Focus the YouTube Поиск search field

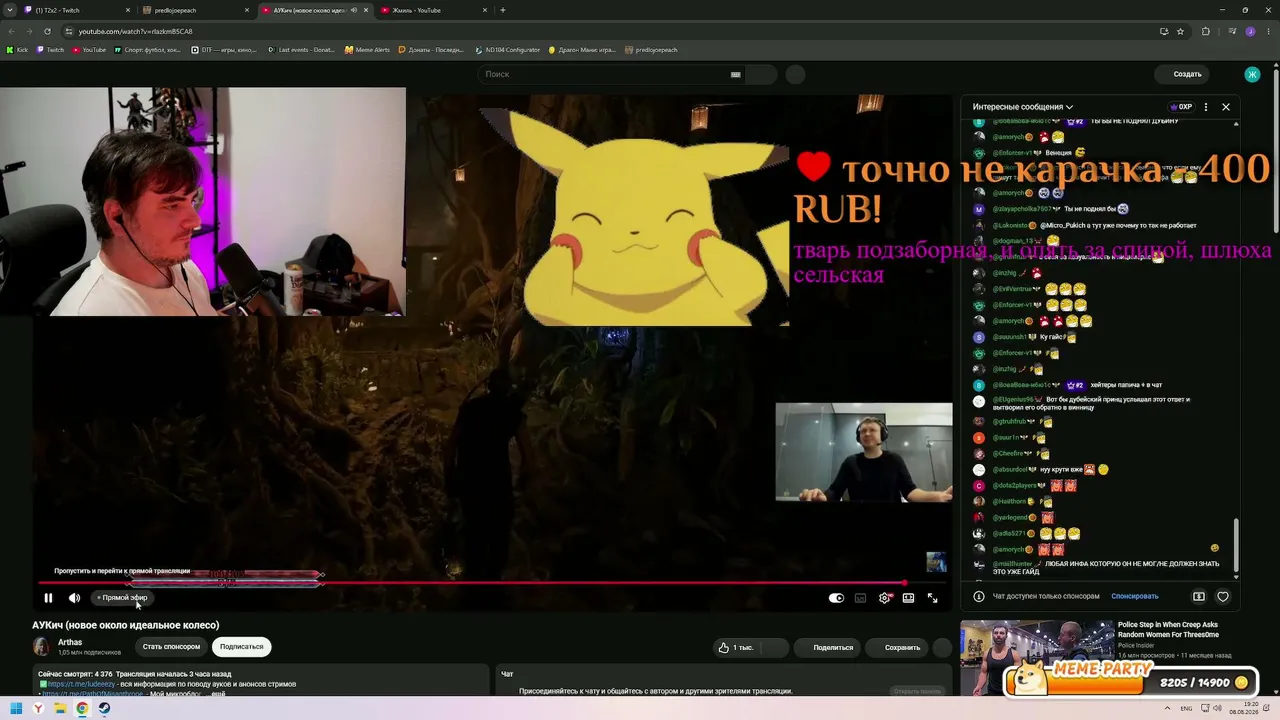tap(610, 74)
